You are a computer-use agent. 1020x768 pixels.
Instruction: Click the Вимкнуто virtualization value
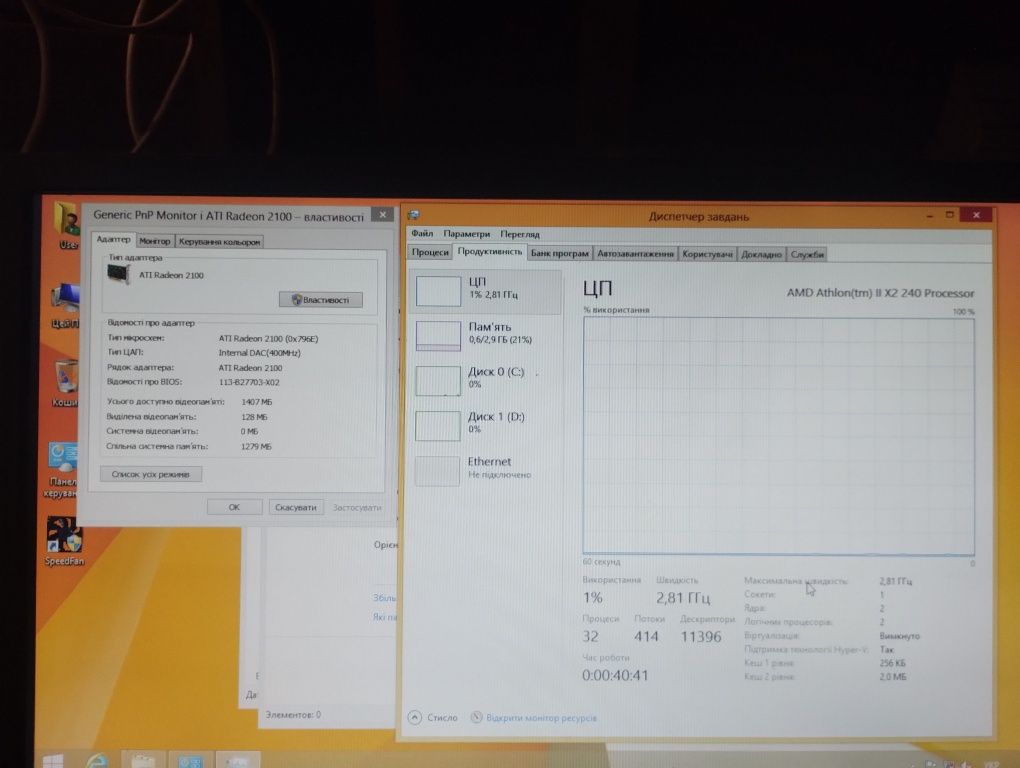click(x=899, y=636)
